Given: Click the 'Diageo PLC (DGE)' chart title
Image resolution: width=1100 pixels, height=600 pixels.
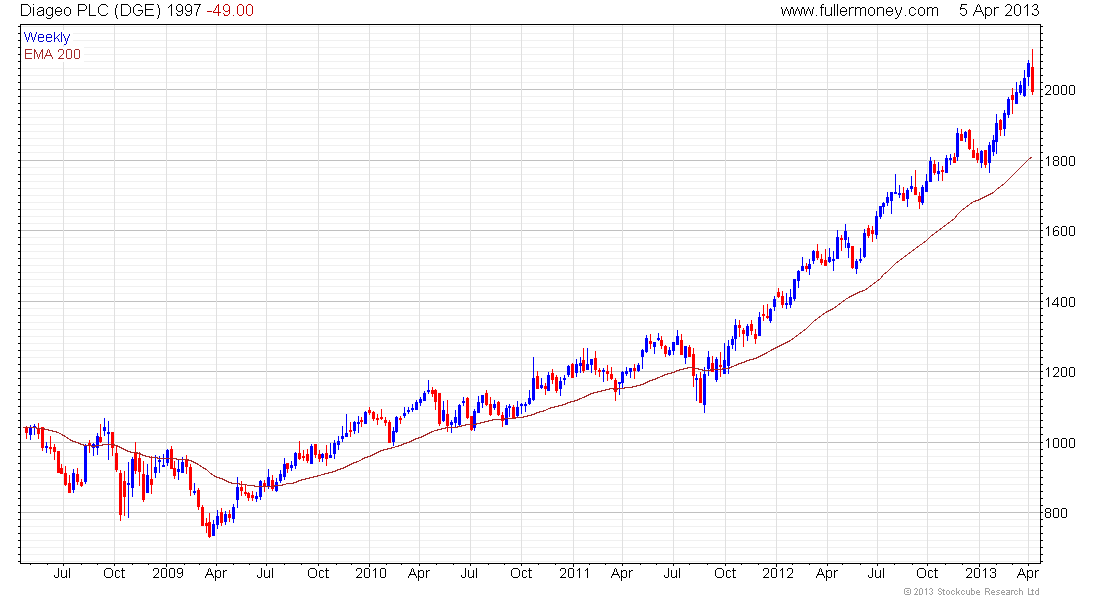Looking at the screenshot, I should 90,11.
